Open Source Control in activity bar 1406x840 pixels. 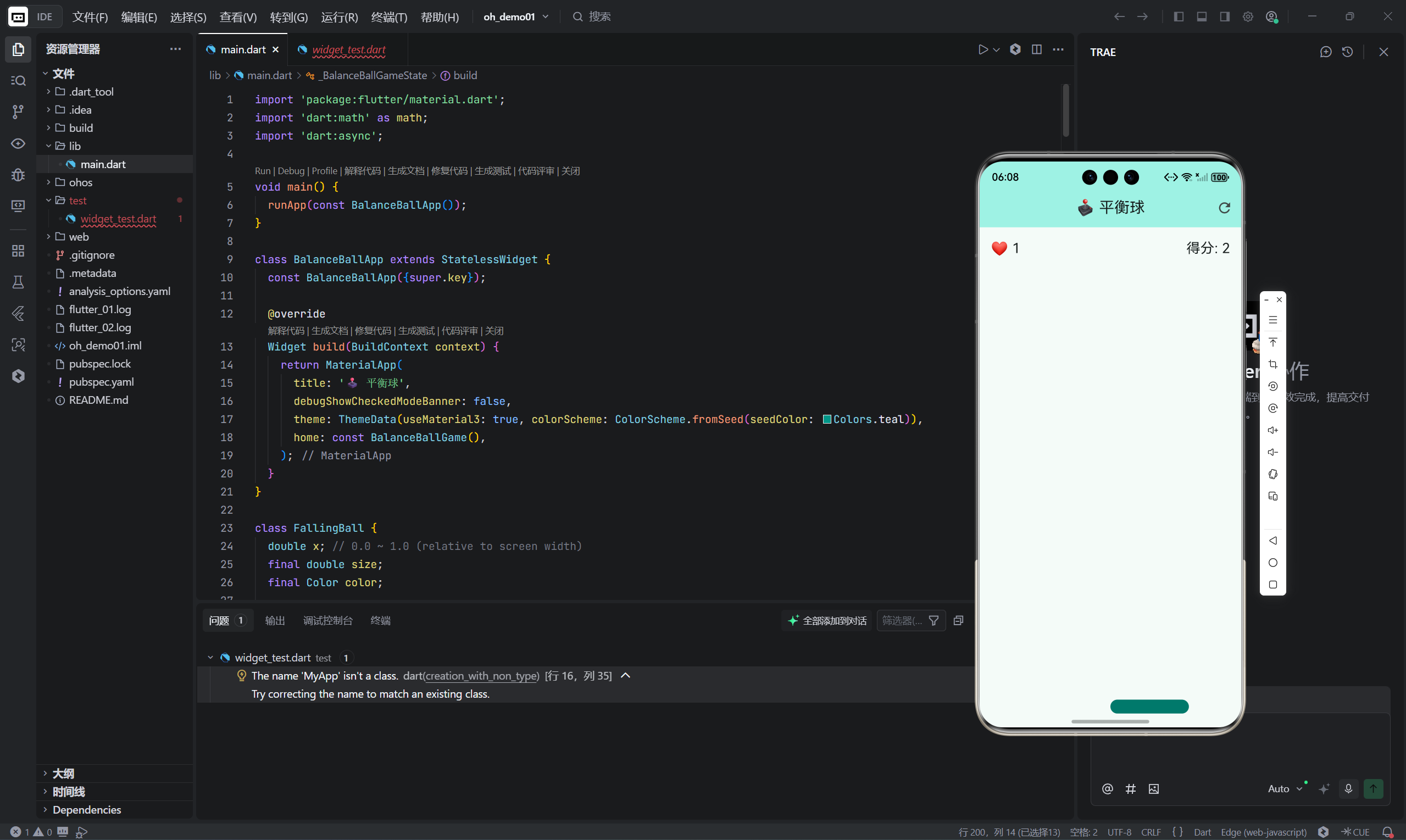(18, 112)
